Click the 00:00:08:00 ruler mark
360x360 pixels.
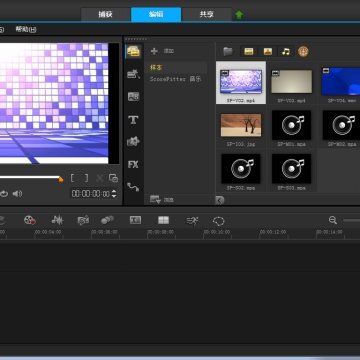pyautogui.click(x=161, y=232)
